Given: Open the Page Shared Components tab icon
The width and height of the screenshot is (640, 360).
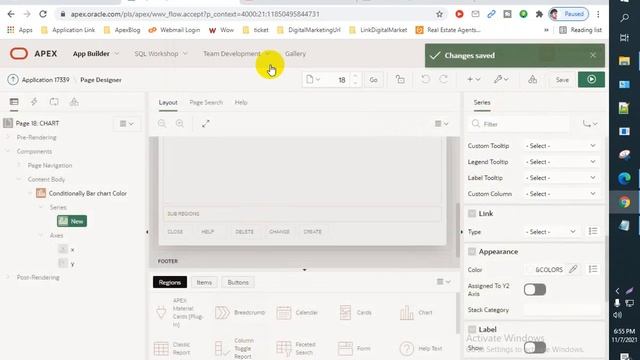Looking at the screenshot, I should [x=74, y=102].
